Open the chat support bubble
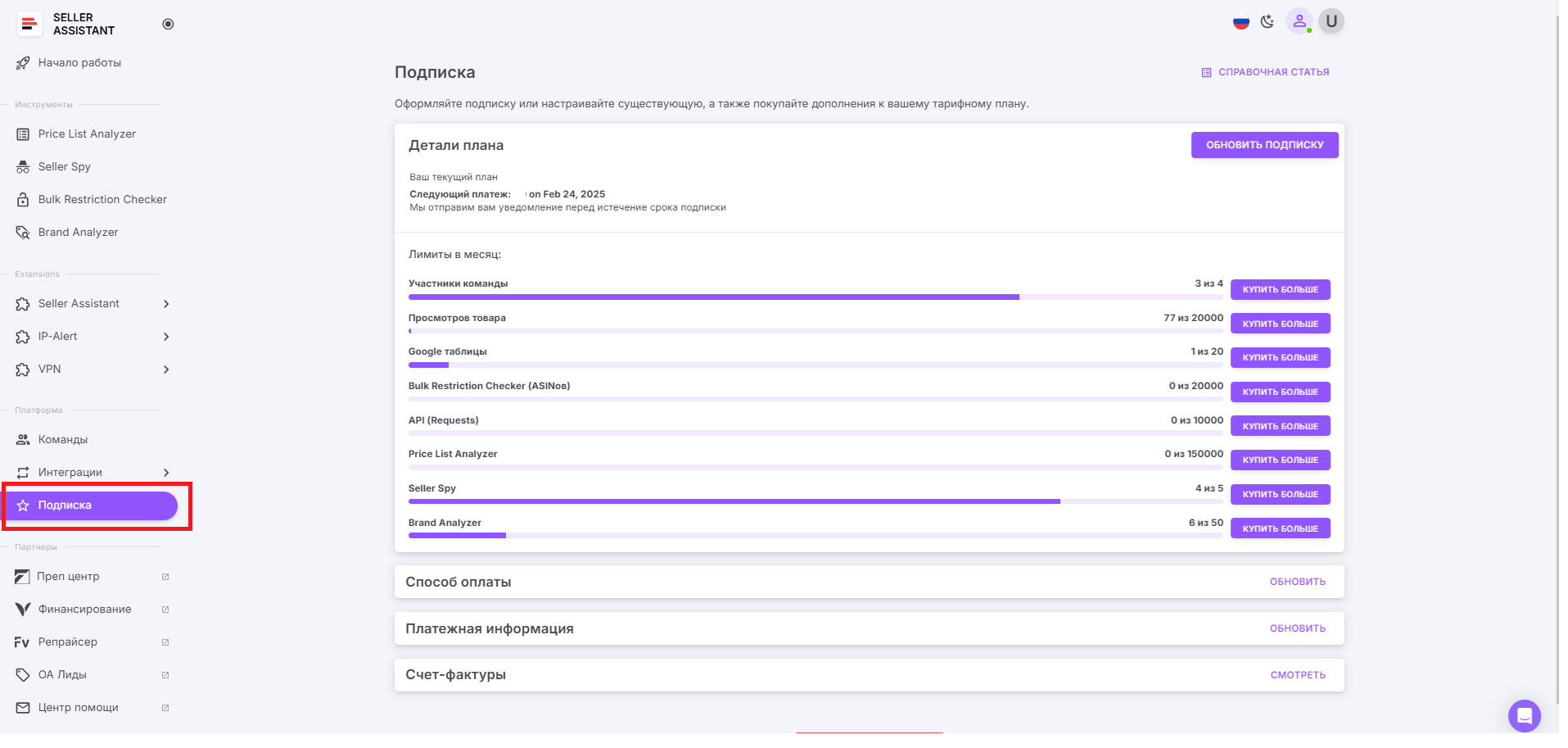 [1524, 715]
